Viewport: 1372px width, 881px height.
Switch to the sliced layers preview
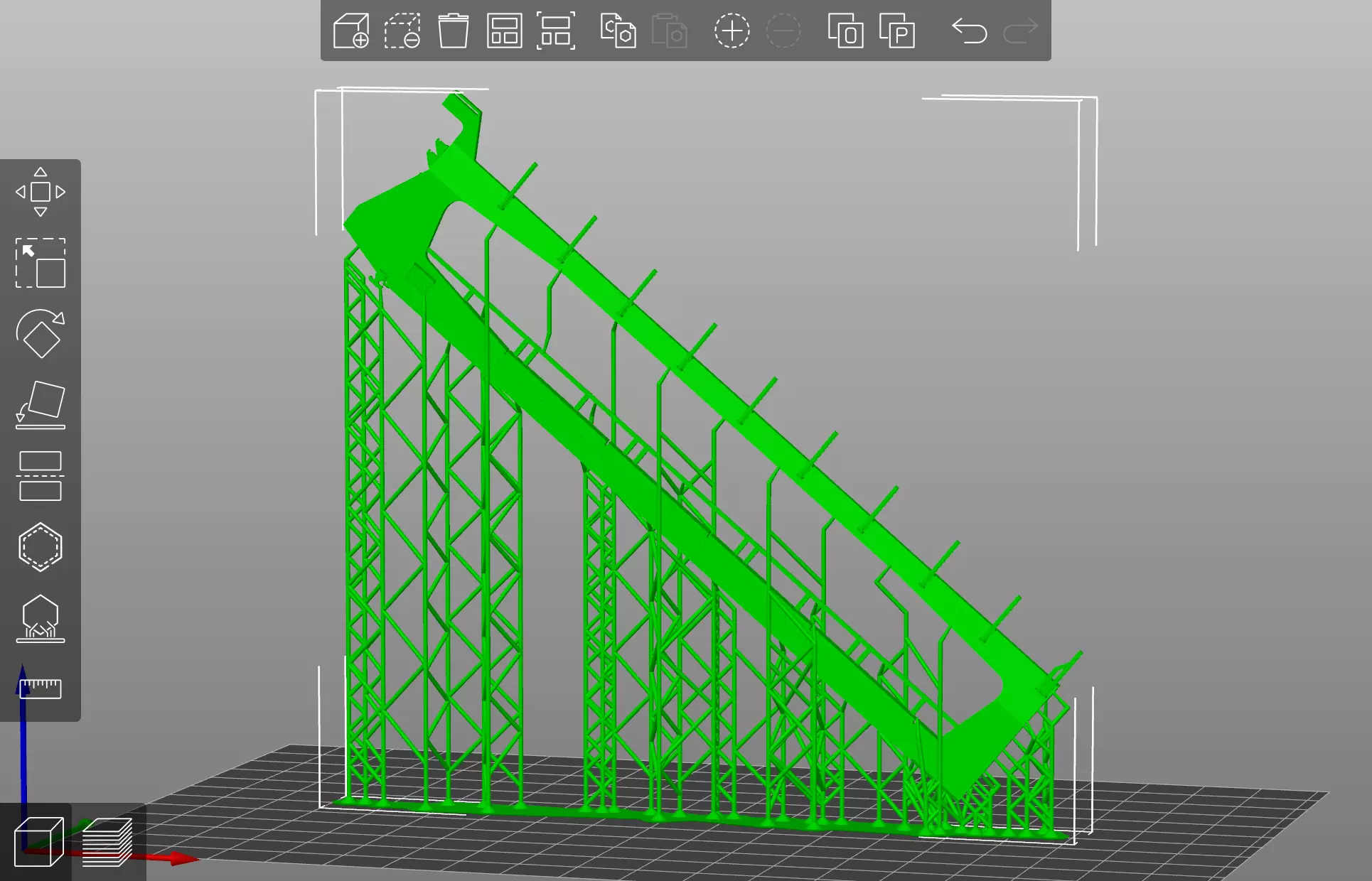tap(107, 843)
